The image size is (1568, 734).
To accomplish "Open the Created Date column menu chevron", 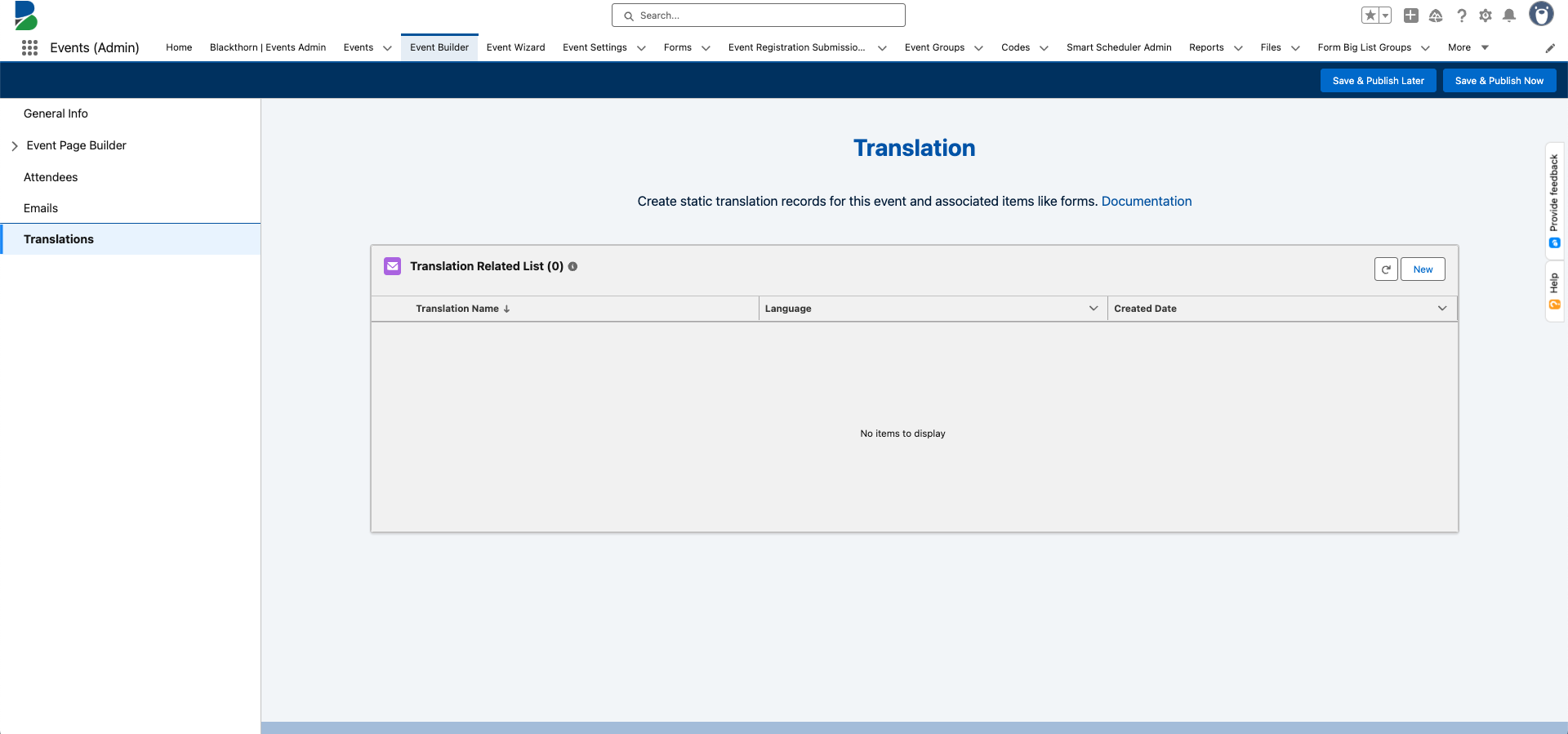I will (x=1442, y=309).
